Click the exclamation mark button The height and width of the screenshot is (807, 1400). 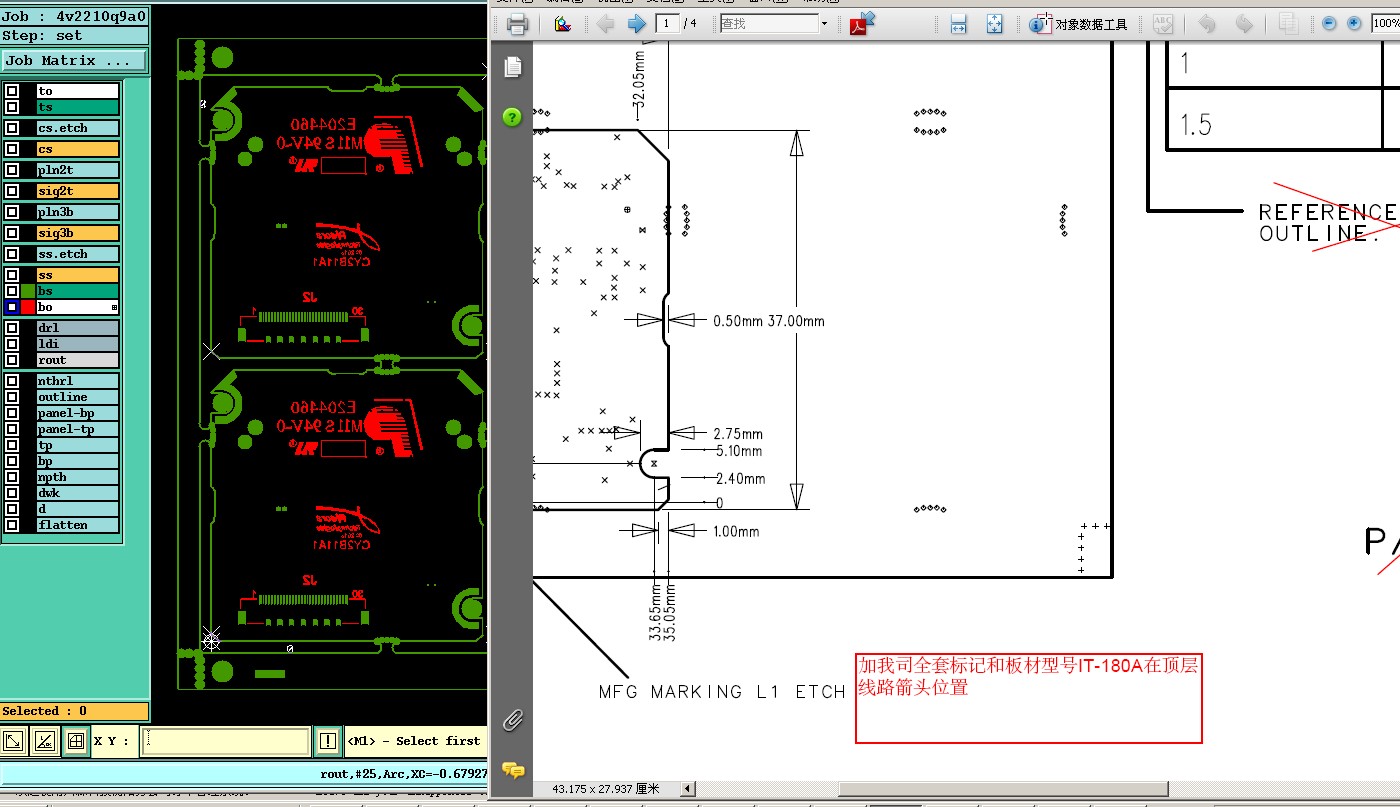[328, 741]
